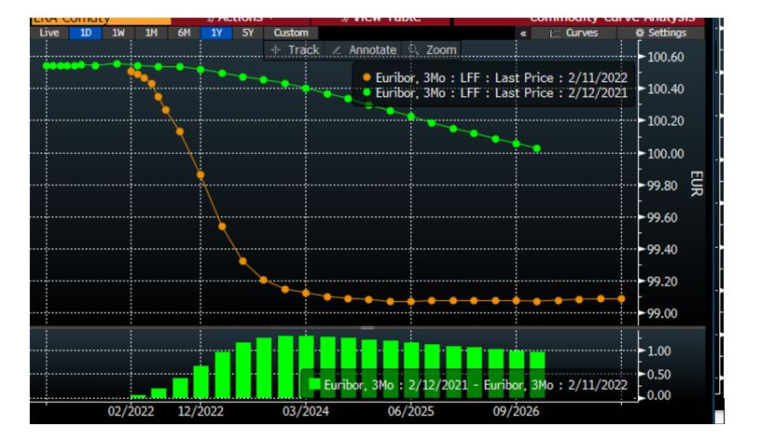
Task: Click green square in spread chart legend
Action: pos(315,384)
